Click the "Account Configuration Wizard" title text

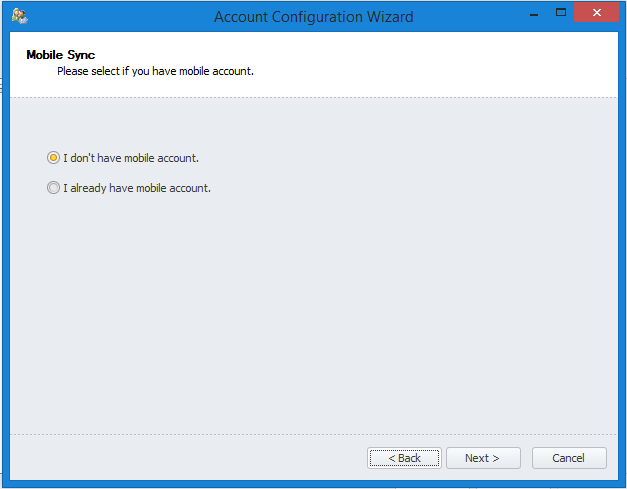coord(313,17)
